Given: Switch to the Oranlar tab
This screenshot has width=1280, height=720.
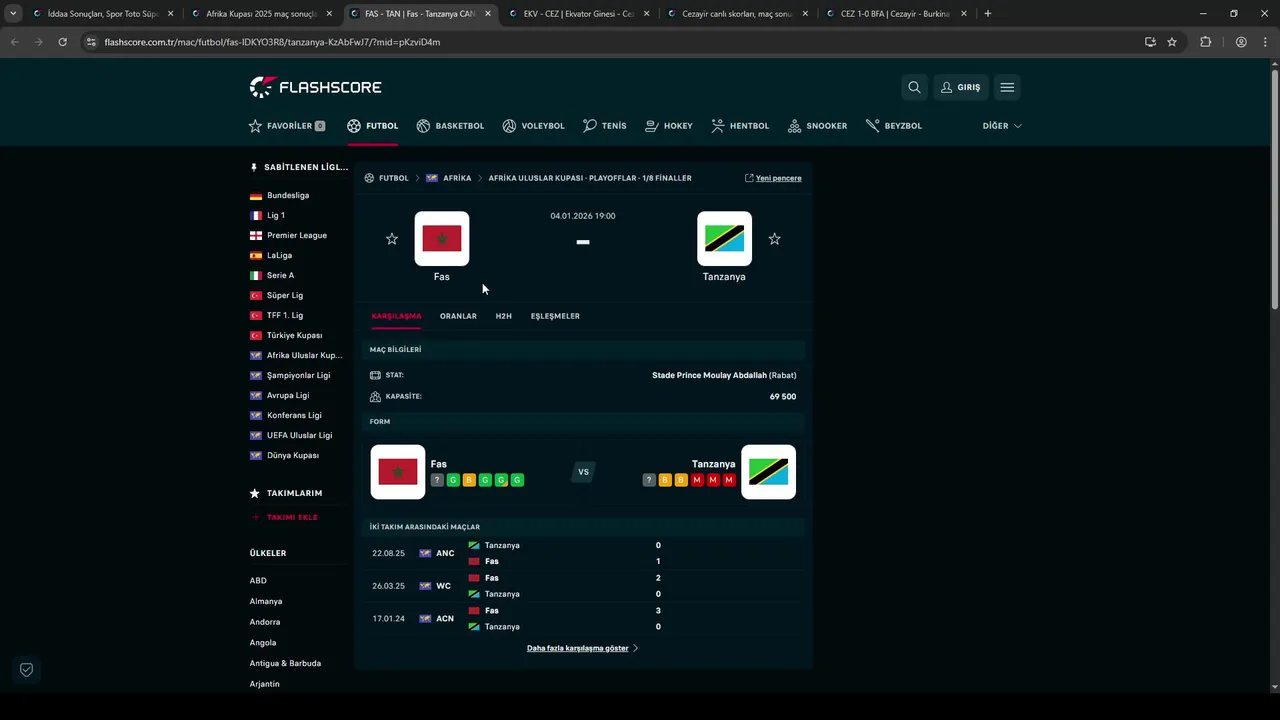Looking at the screenshot, I should coord(458,316).
